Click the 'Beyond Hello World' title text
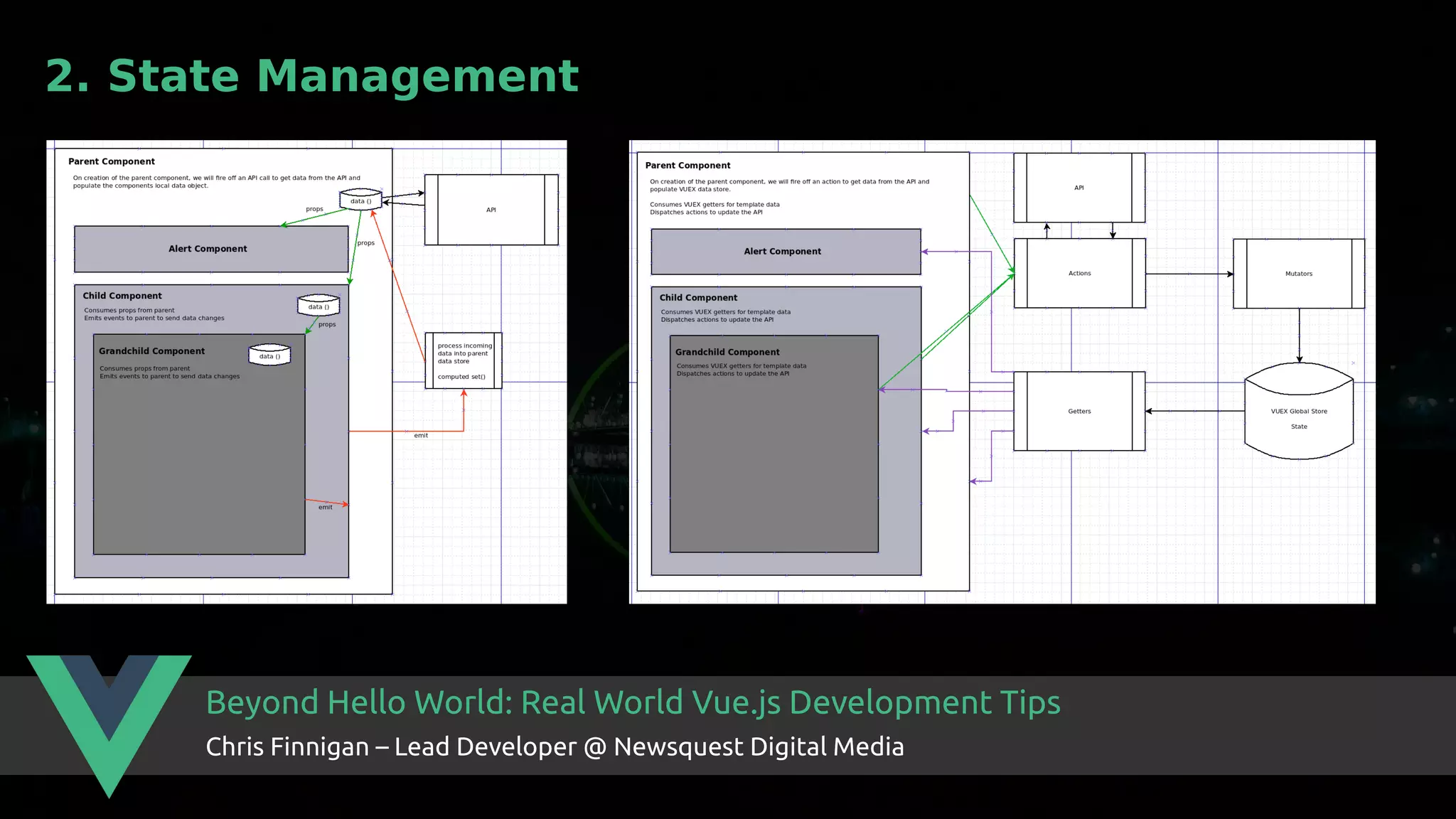Screen dimensions: 1456x819 pyautogui.click(x=633, y=702)
